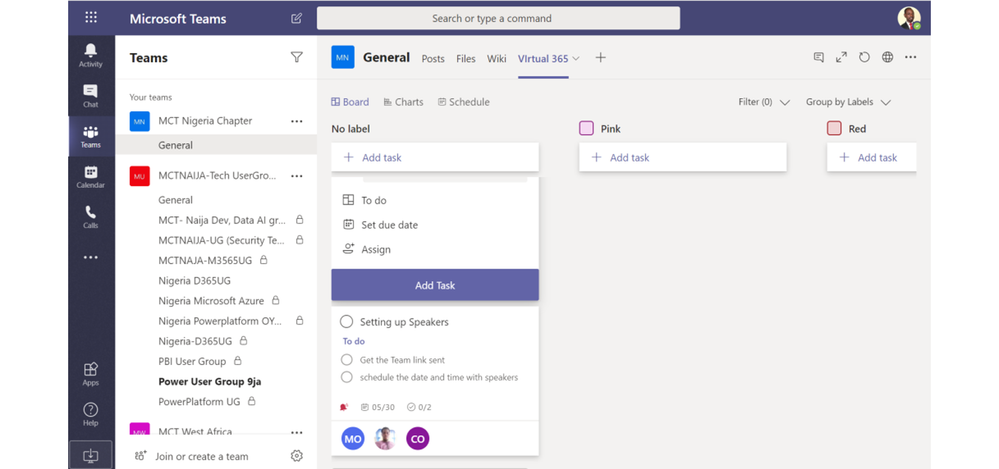Open the Calls phone icon
Image resolution: width=999 pixels, height=469 pixels.
90,217
